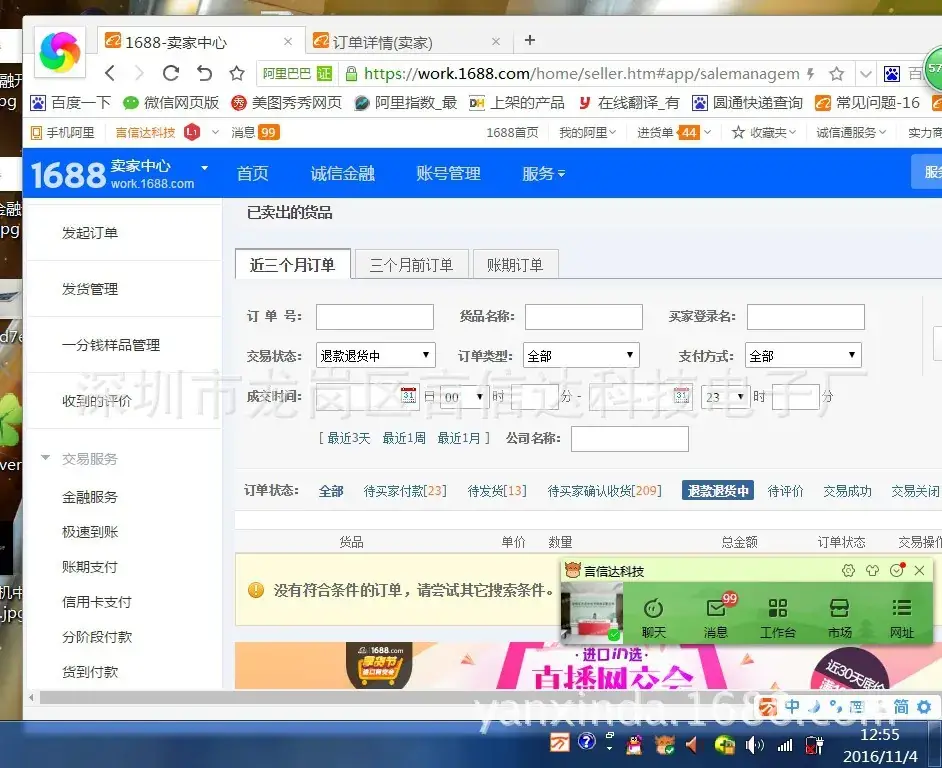This screenshot has height=768, width=942.
Task: Click the taskbar help question mark icon
Action: pos(586,742)
